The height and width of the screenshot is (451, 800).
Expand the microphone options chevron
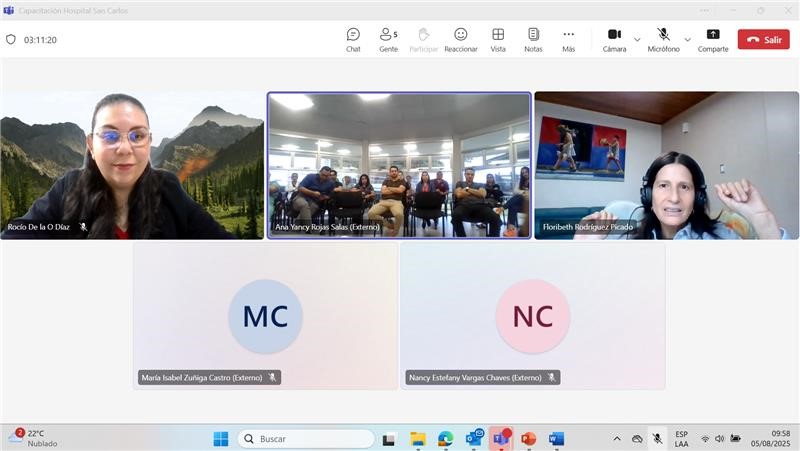coord(688,40)
